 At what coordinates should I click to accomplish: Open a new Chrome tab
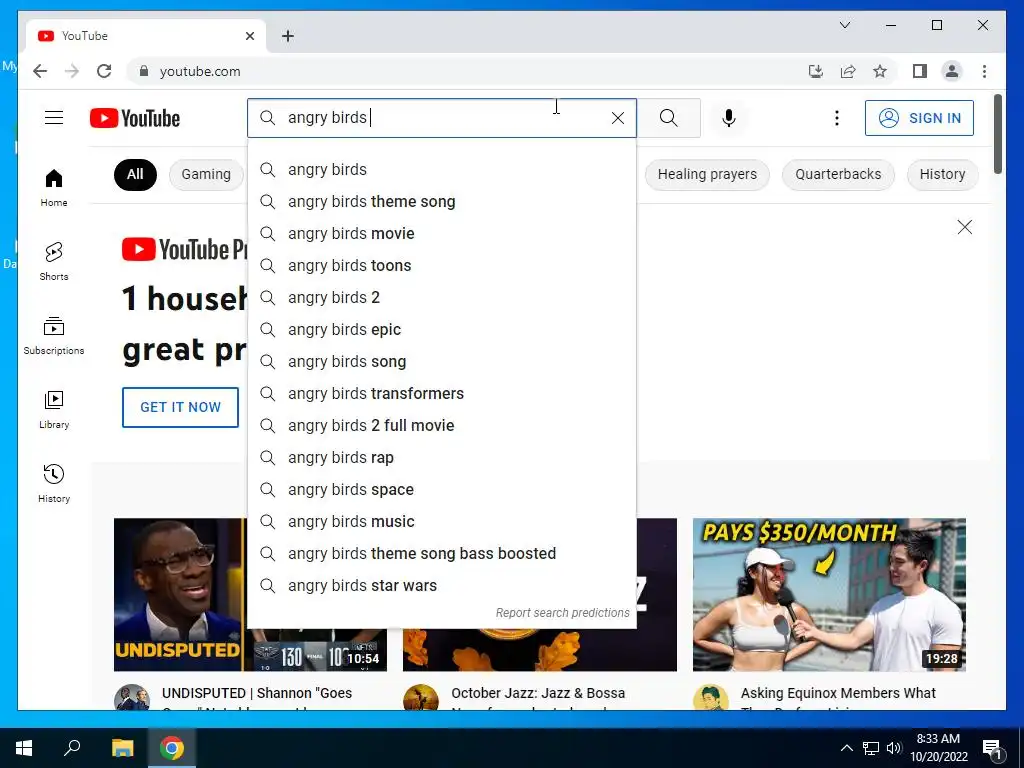[287, 36]
